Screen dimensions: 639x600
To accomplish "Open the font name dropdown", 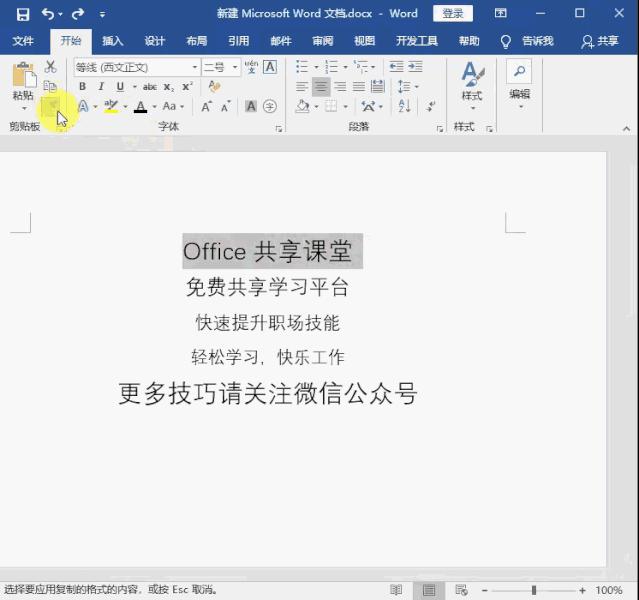I will click(x=195, y=67).
